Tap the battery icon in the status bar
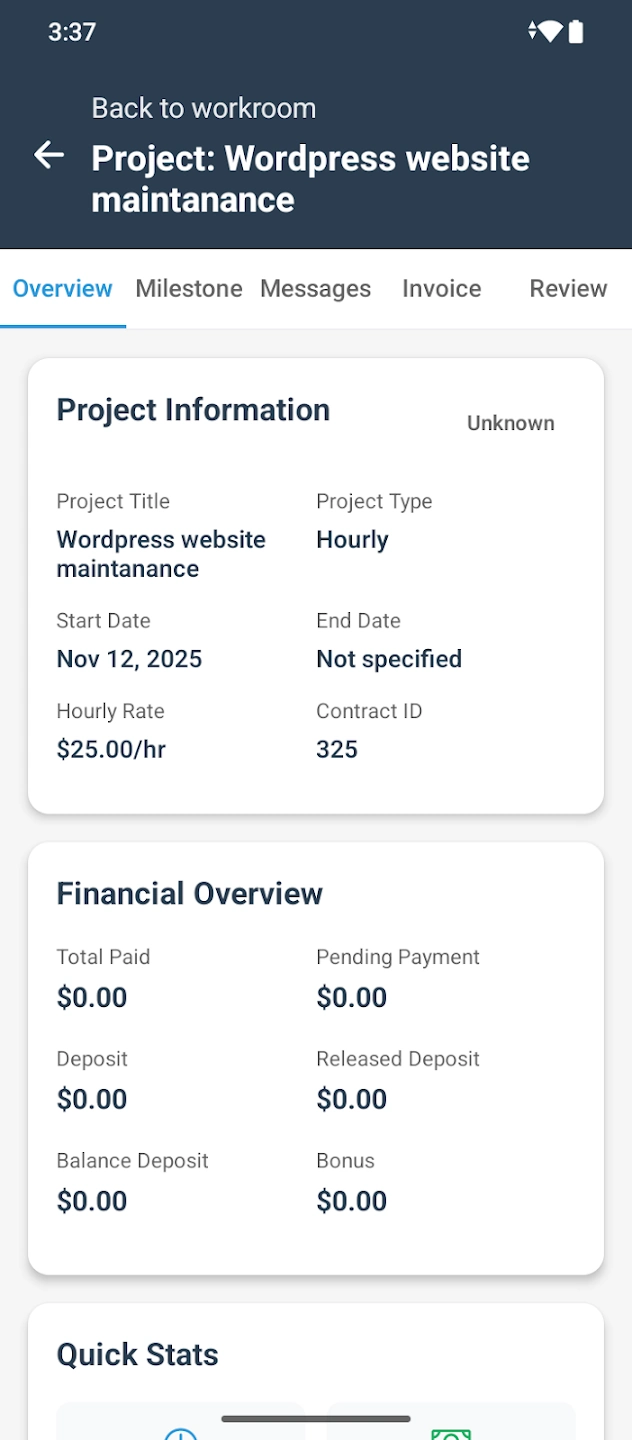 (x=578, y=31)
